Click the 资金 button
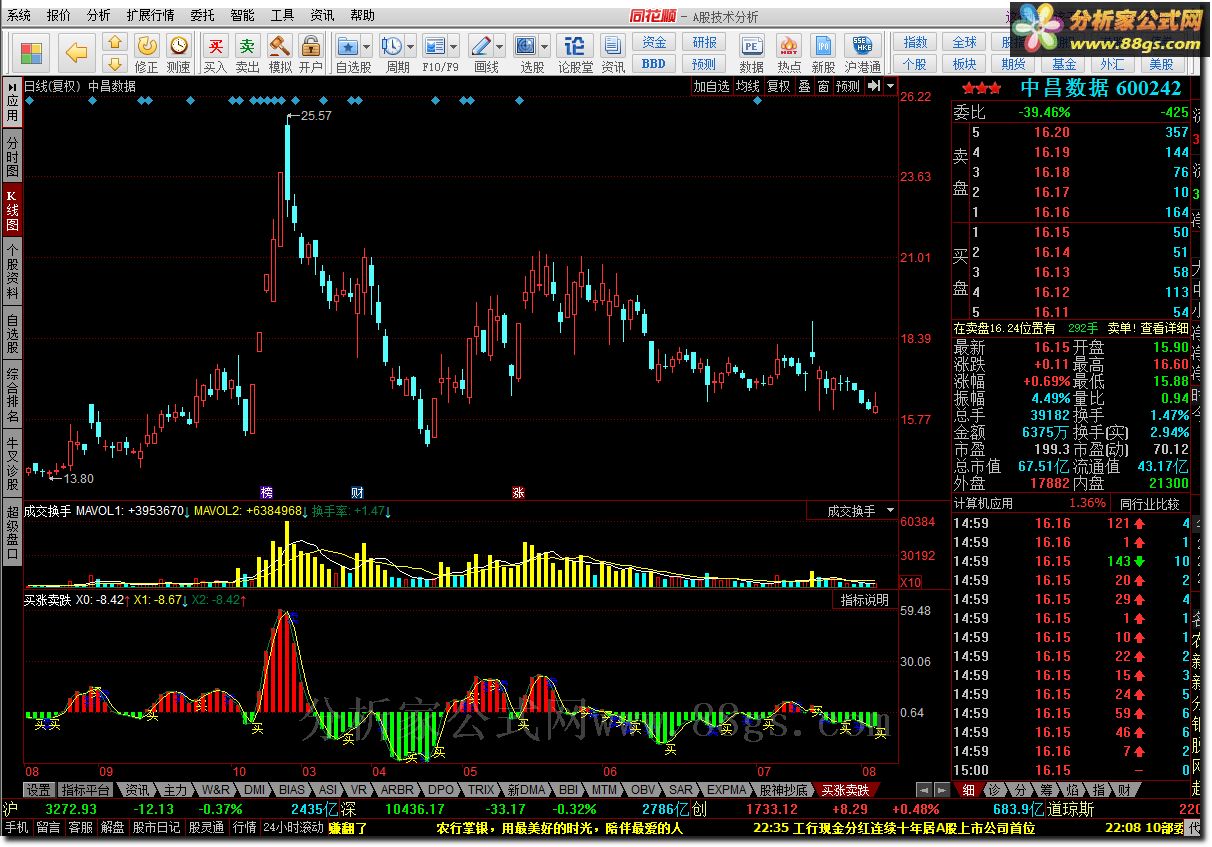Screen dimensions: 1212x847 click(x=654, y=42)
